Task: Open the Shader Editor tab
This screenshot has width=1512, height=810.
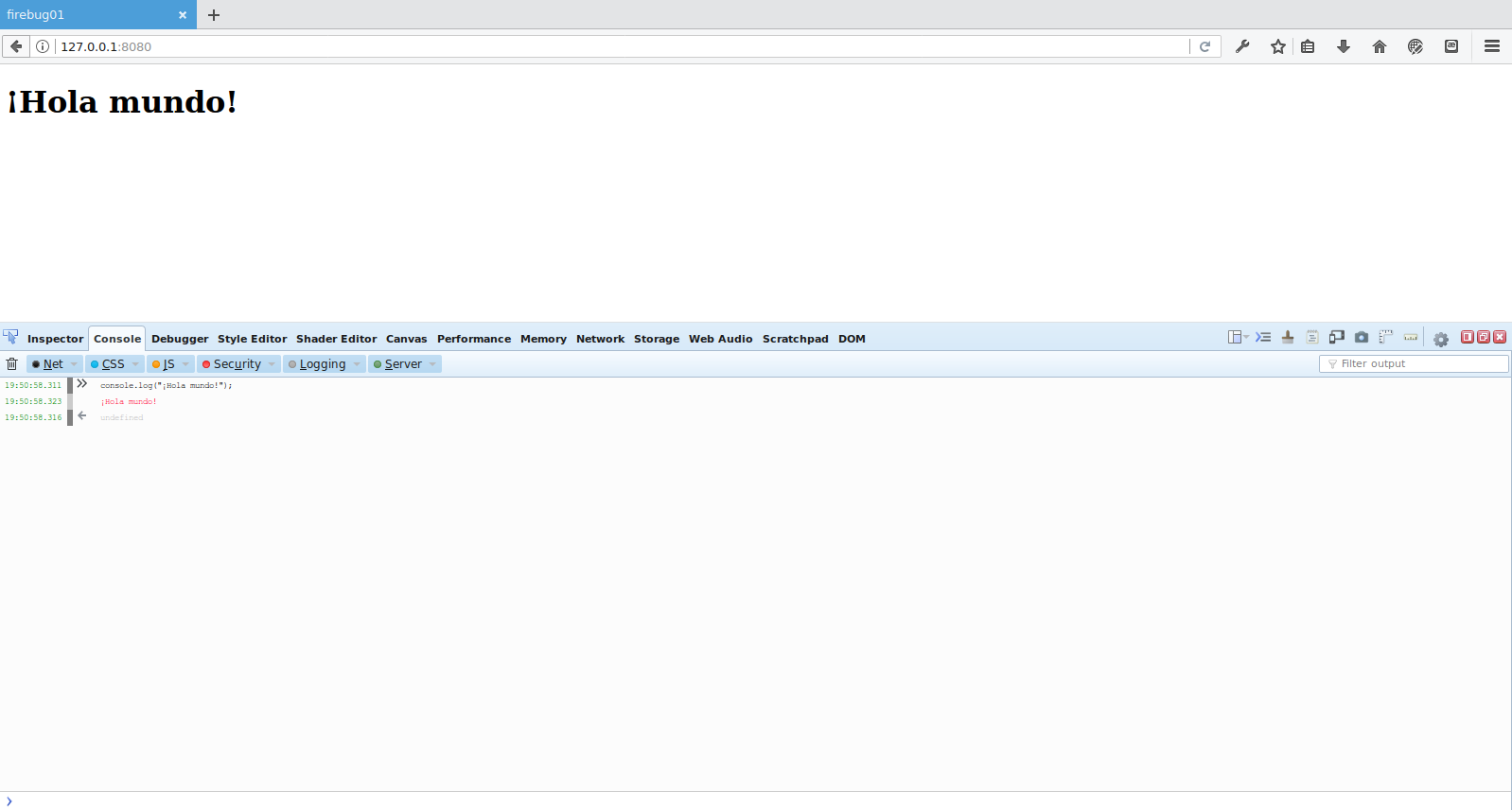Action: (x=336, y=339)
